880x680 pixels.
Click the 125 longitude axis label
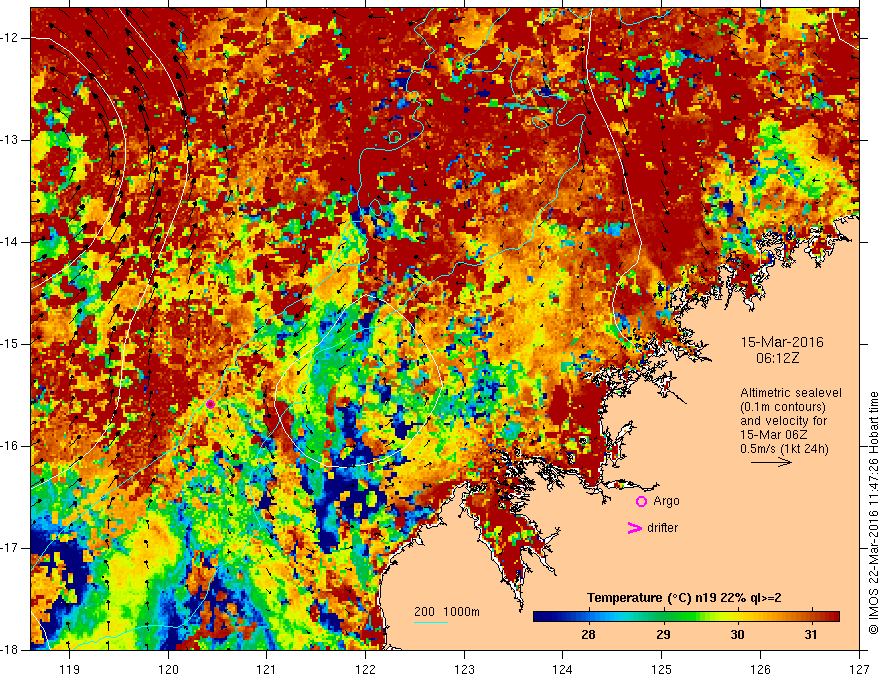pyautogui.click(x=662, y=669)
